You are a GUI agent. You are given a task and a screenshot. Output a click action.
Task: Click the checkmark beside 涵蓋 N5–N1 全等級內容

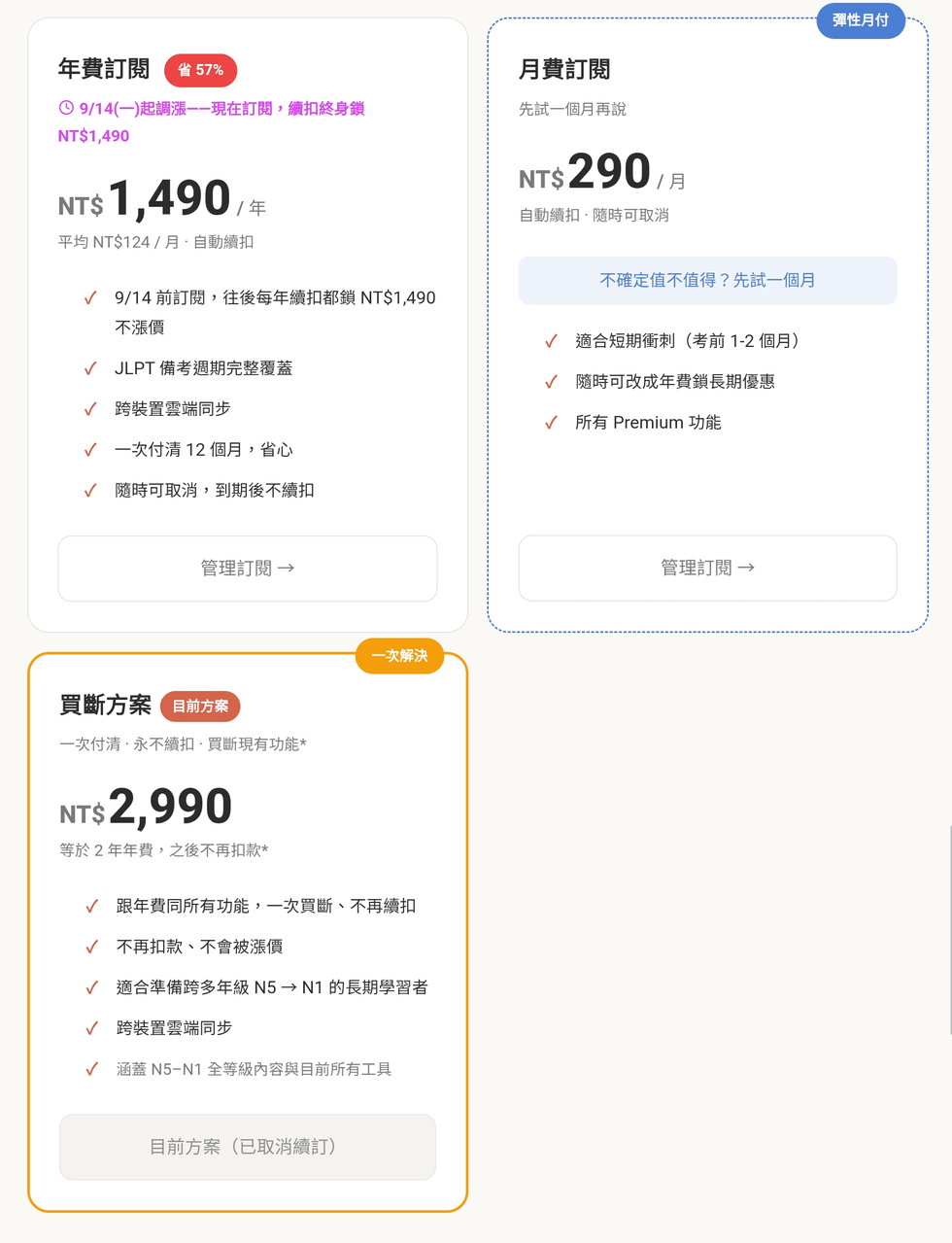click(91, 1069)
